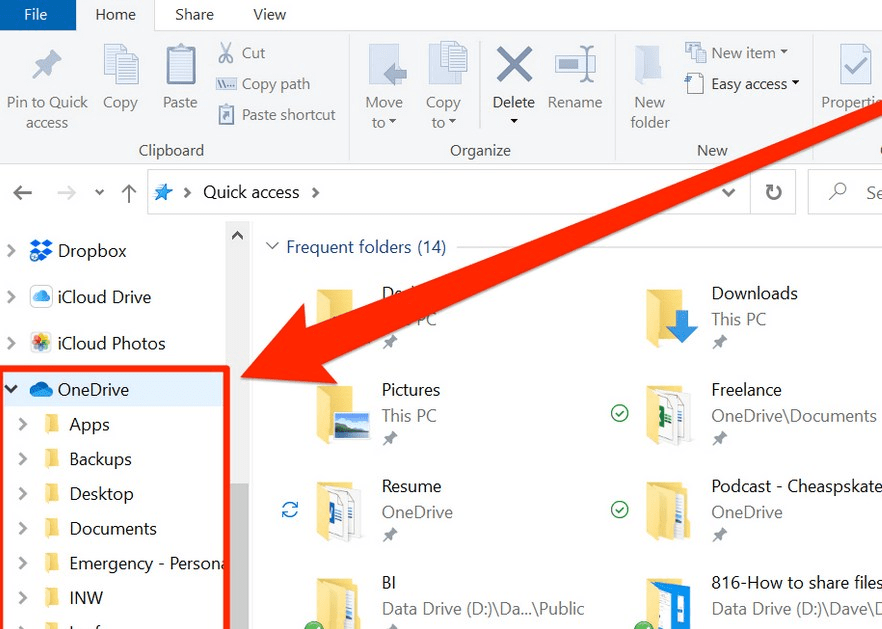Screen dimensions: 882x629
Task: Click the sync status icon beside Resume
Action: [x=290, y=510]
